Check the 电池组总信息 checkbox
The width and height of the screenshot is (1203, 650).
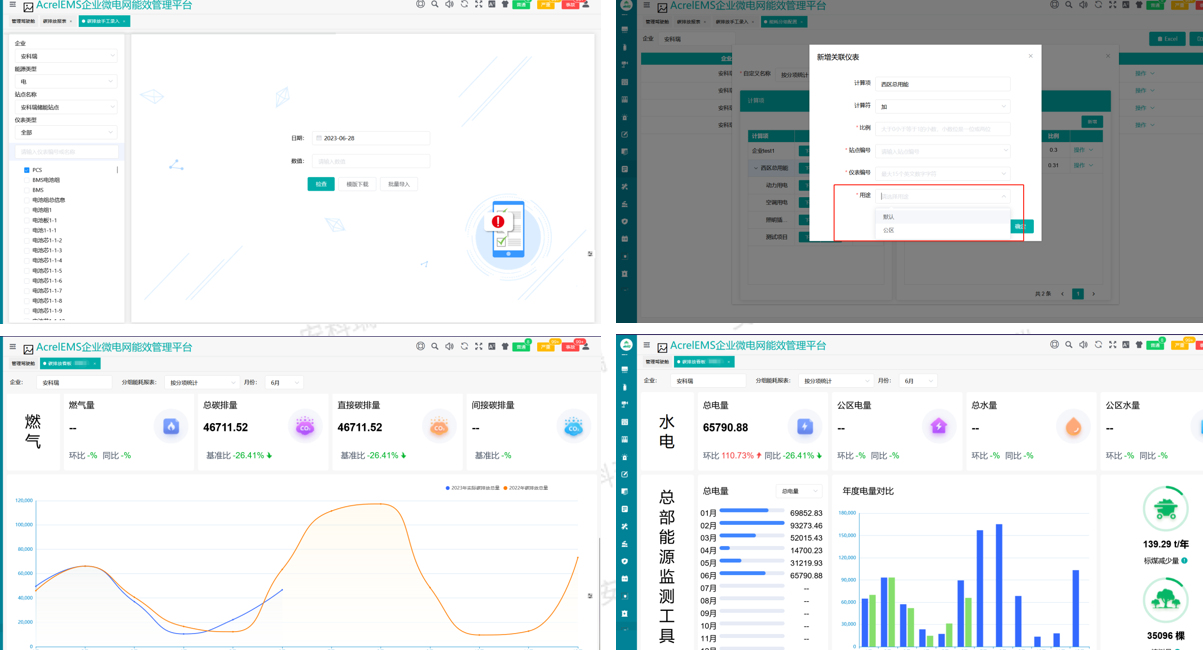[x=26, y=200]
